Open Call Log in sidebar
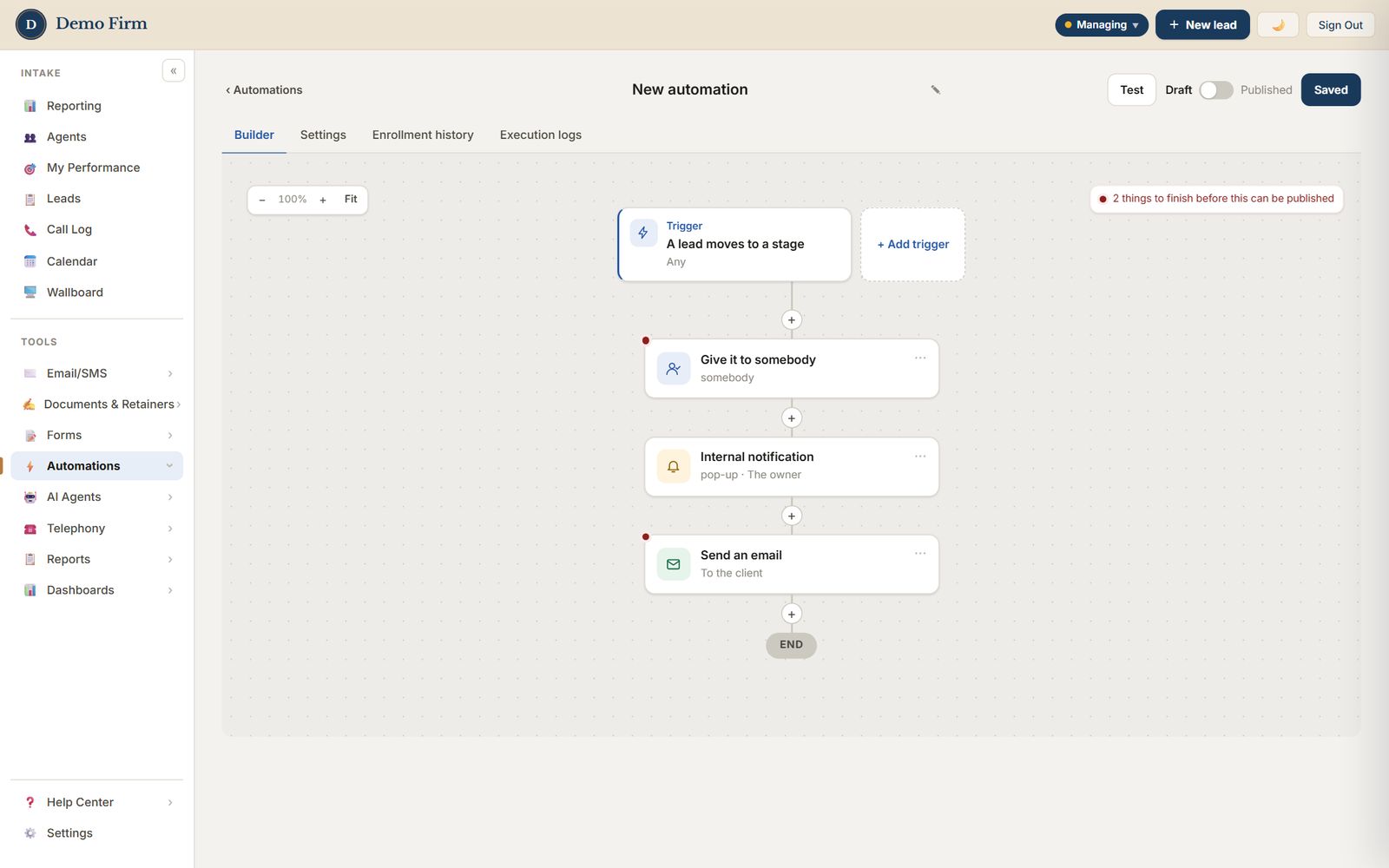 click(x=97, y=230)
